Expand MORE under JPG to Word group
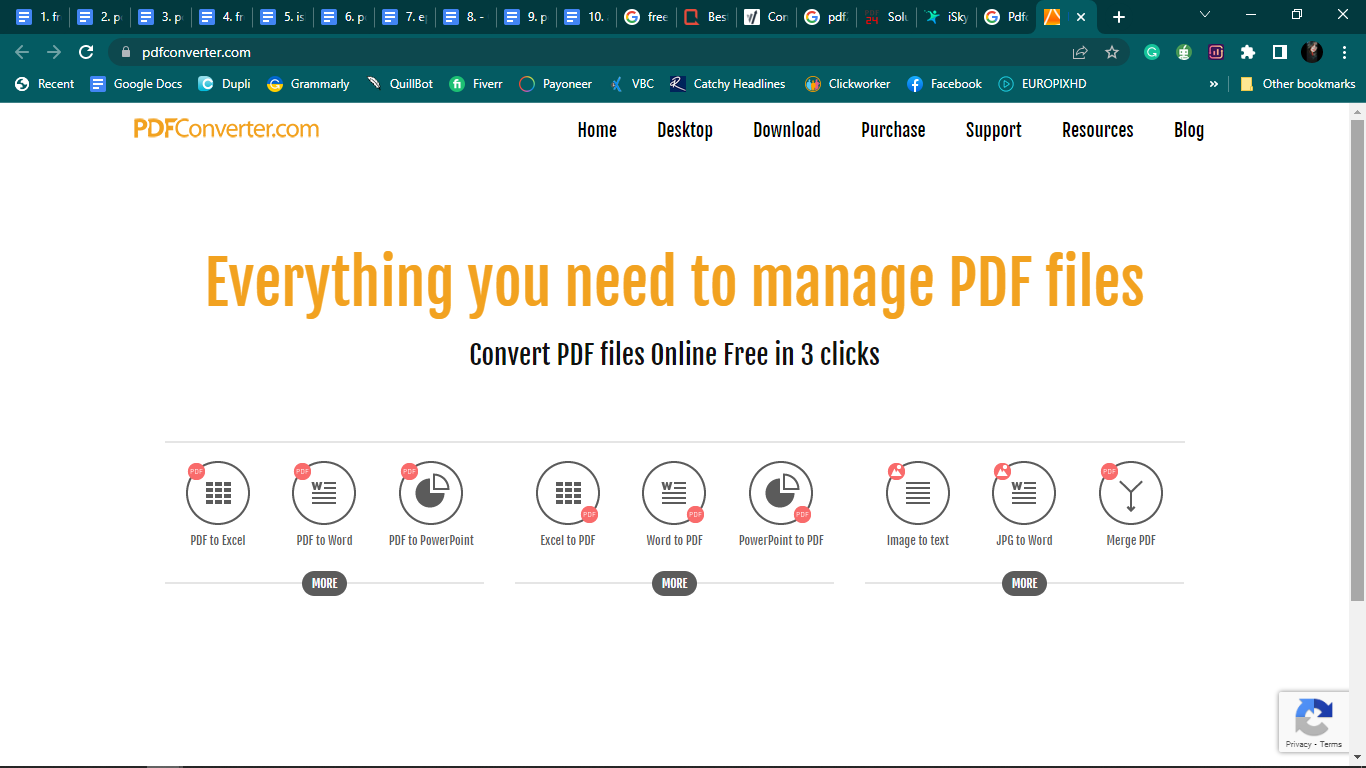This screenshot has width=1366, height=768. 1024,583
